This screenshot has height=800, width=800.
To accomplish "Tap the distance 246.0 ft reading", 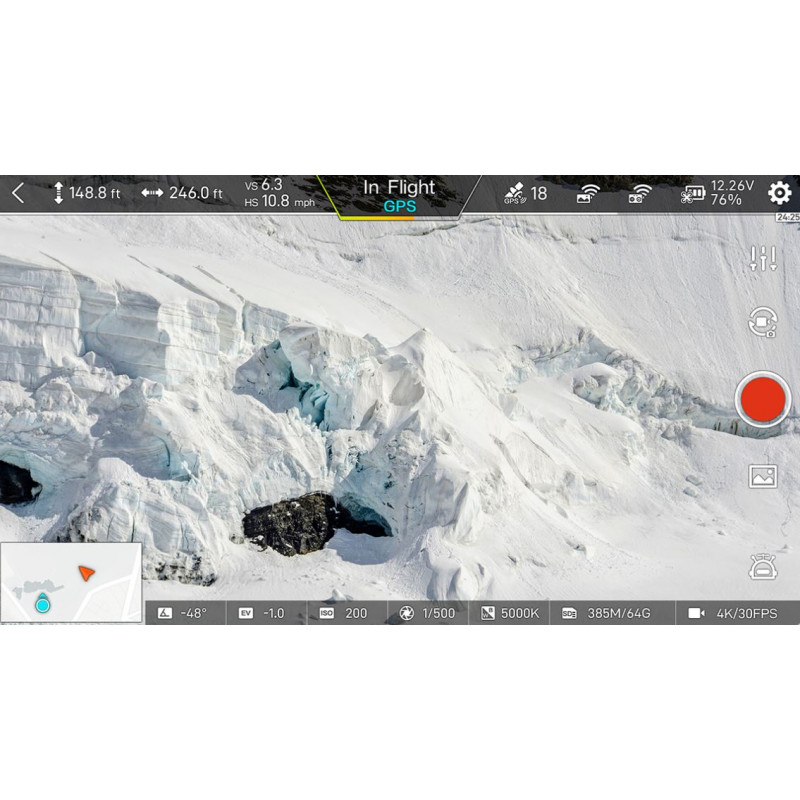I will tap(196, 193).
